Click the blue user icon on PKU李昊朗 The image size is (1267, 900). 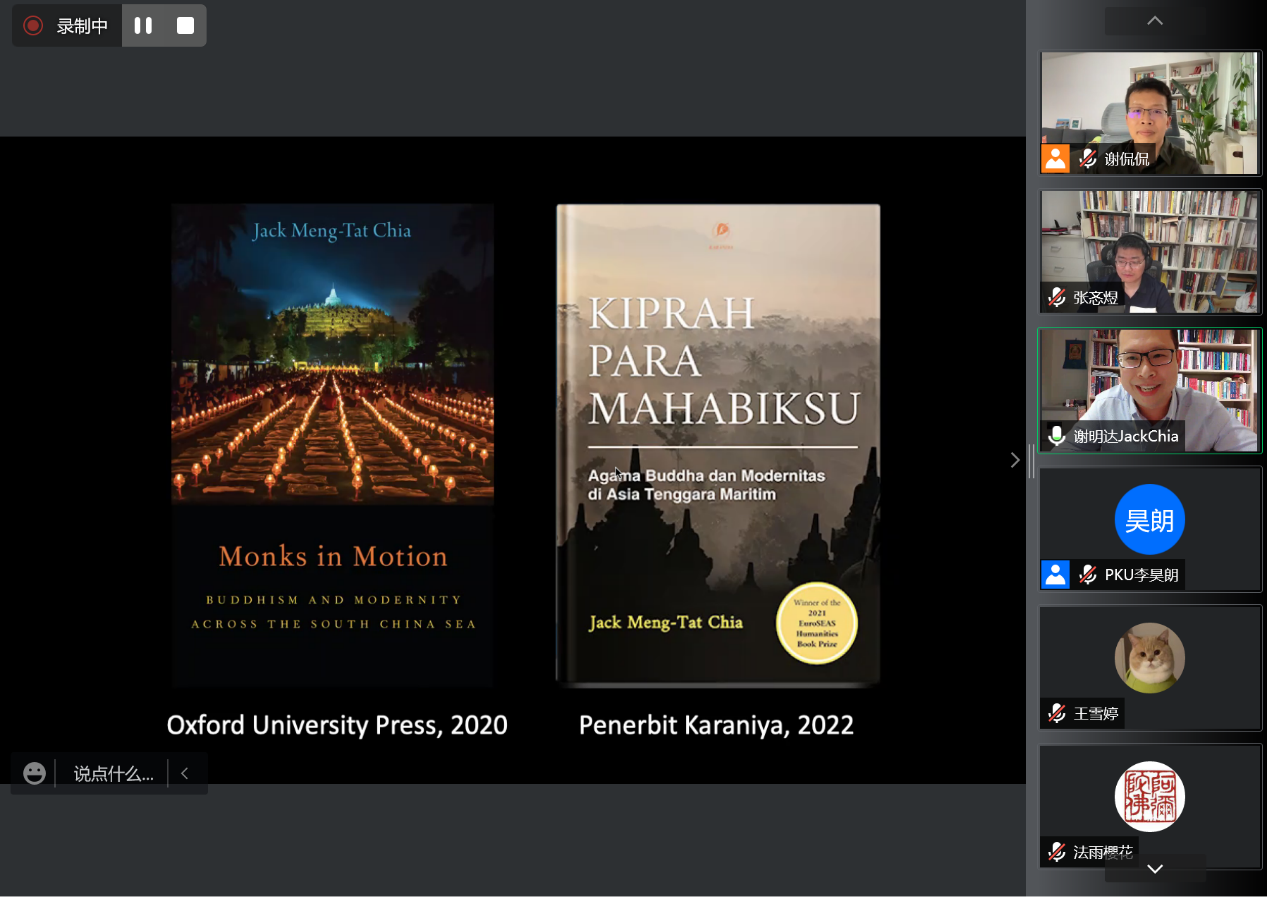pyautogui.click(x=1055, y=575)
